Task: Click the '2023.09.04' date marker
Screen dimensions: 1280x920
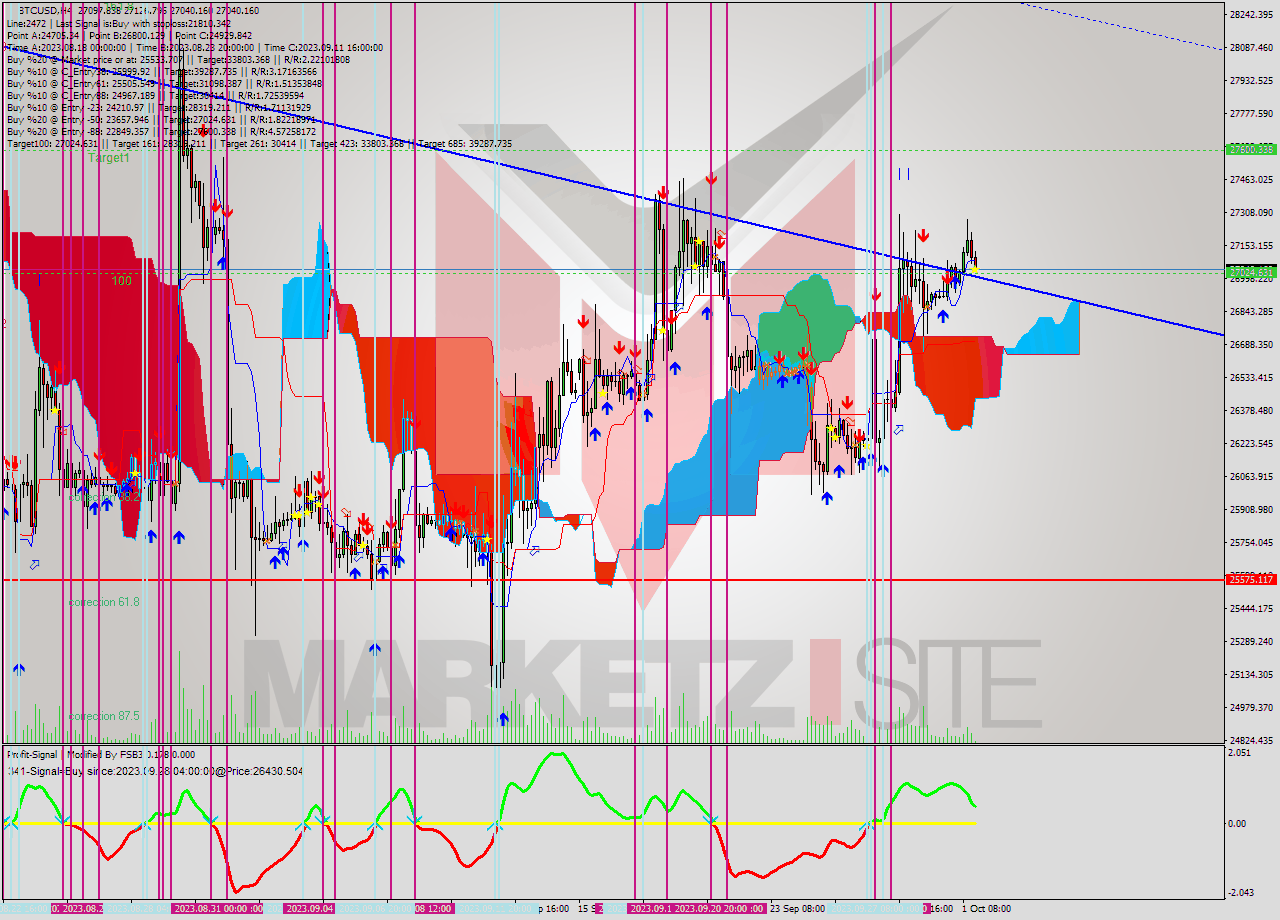Action: tap(309, 909)
